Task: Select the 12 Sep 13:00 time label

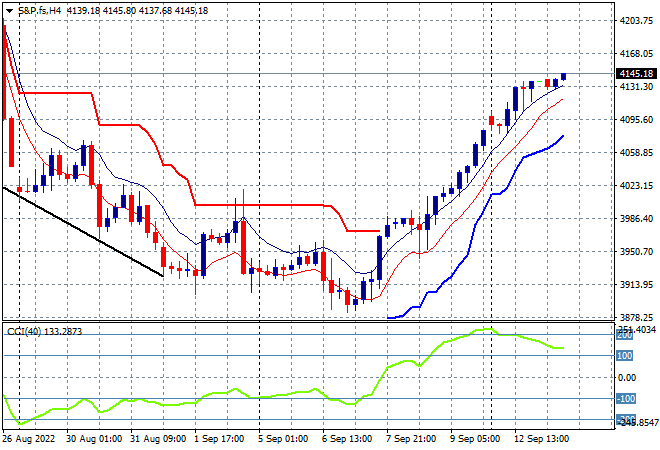Action: coord(541,439)
